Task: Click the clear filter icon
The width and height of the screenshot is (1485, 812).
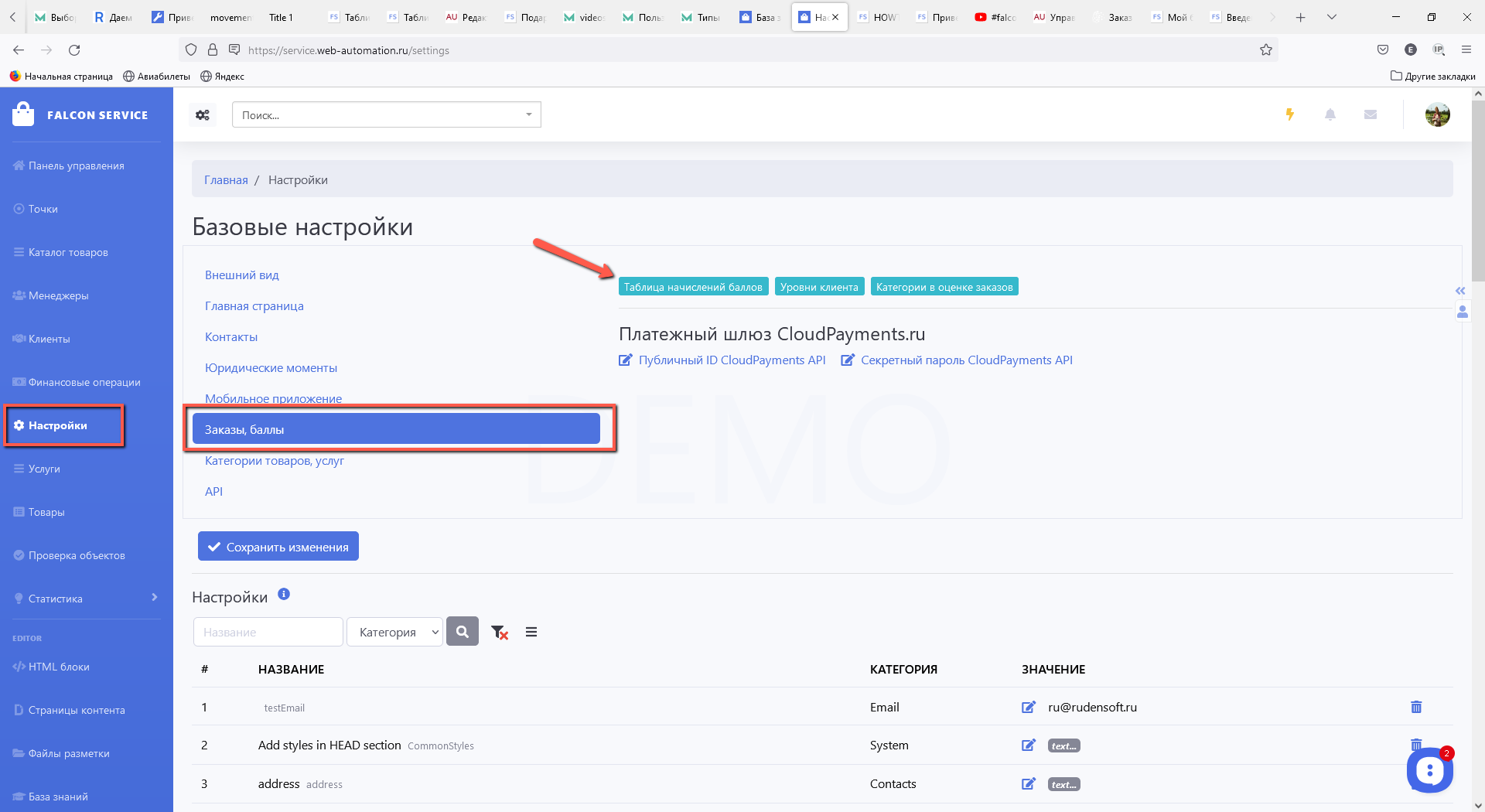Action: (500, 633)
